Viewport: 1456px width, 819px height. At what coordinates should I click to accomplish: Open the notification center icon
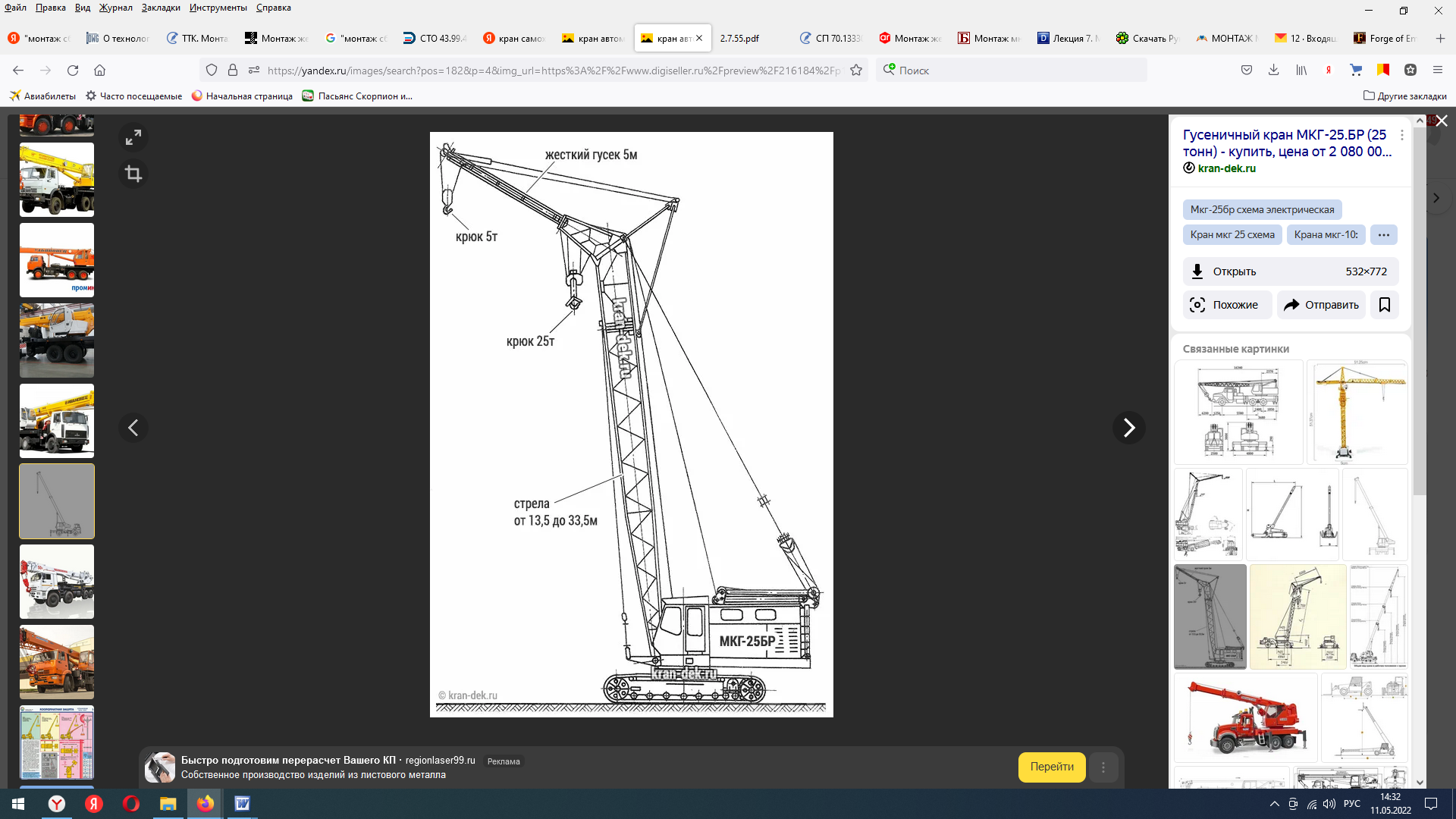1431,804
